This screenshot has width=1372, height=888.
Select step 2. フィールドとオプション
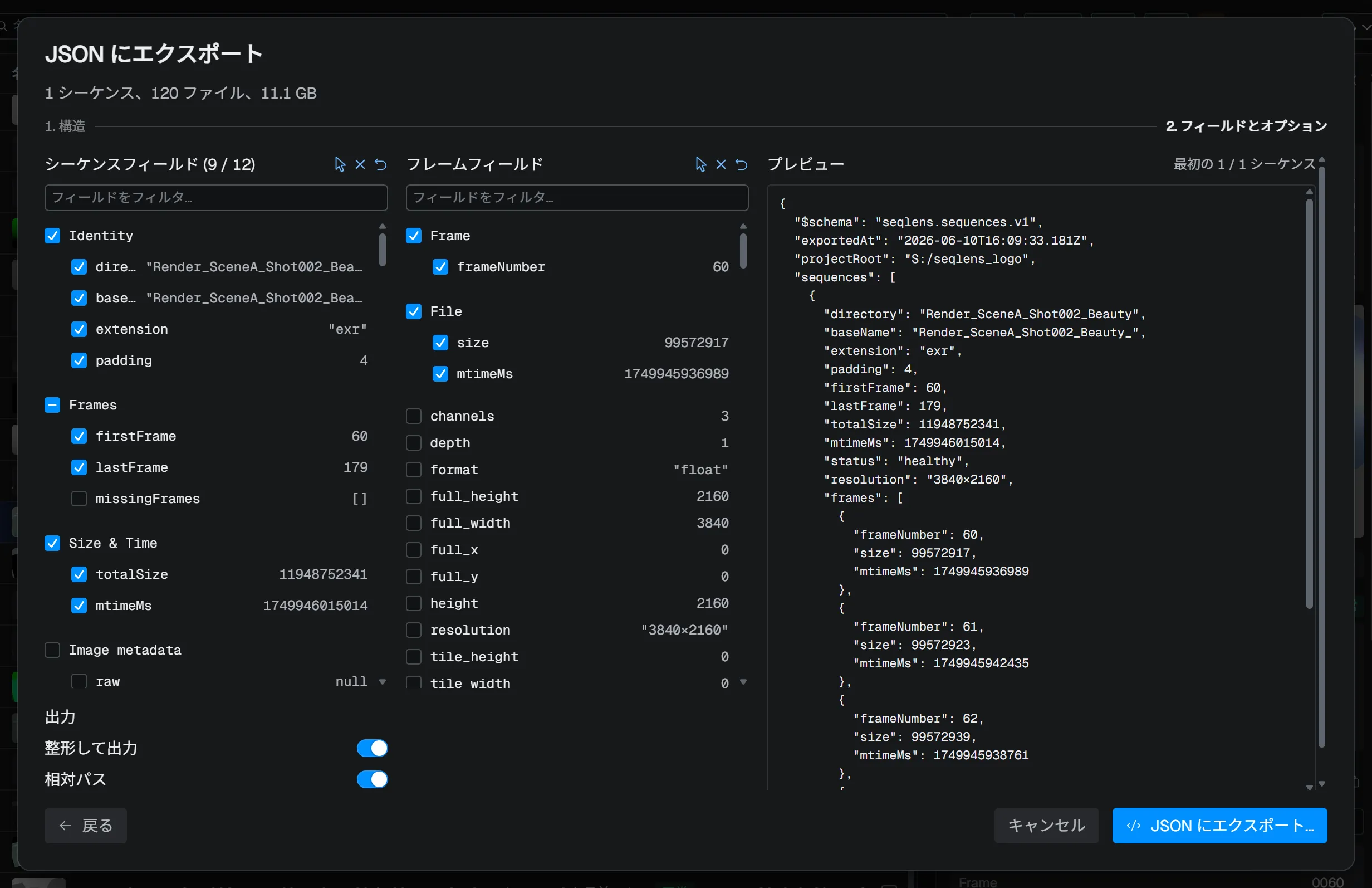[1246, 126]
